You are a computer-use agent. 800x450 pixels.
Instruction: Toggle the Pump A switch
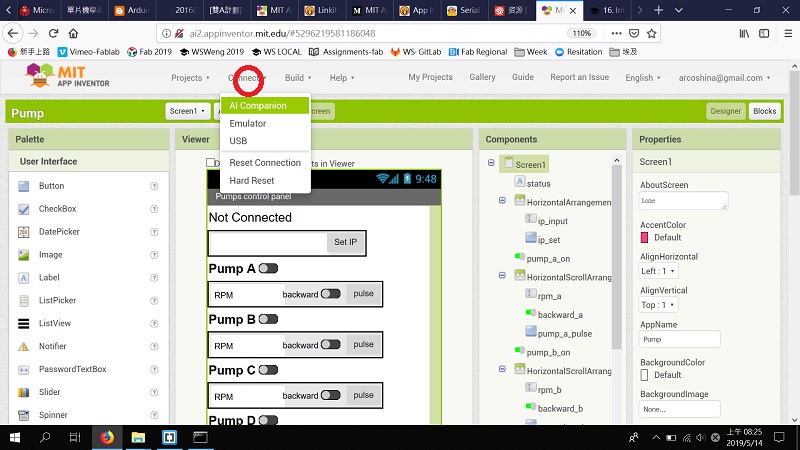(268, 268)
